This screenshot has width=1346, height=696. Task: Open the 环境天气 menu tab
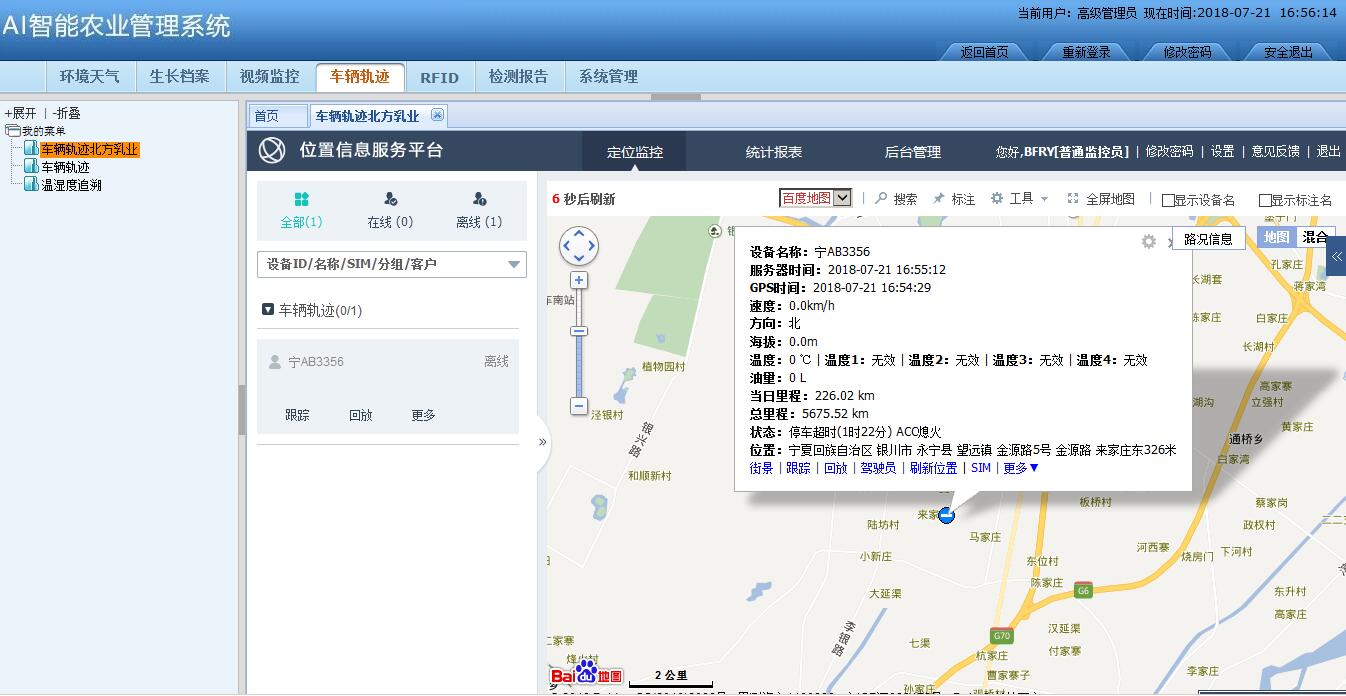[x=90, y=77]
